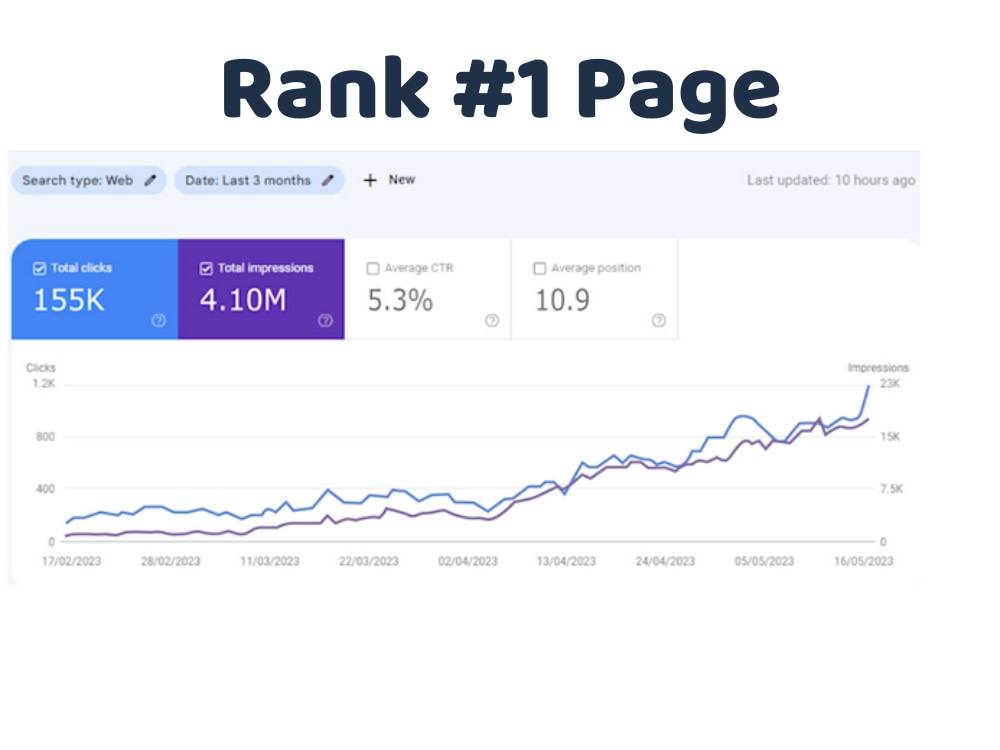1000x750 pixels.
Task: Enable the Average CTR checkbox
Action: tap(373, 268)
